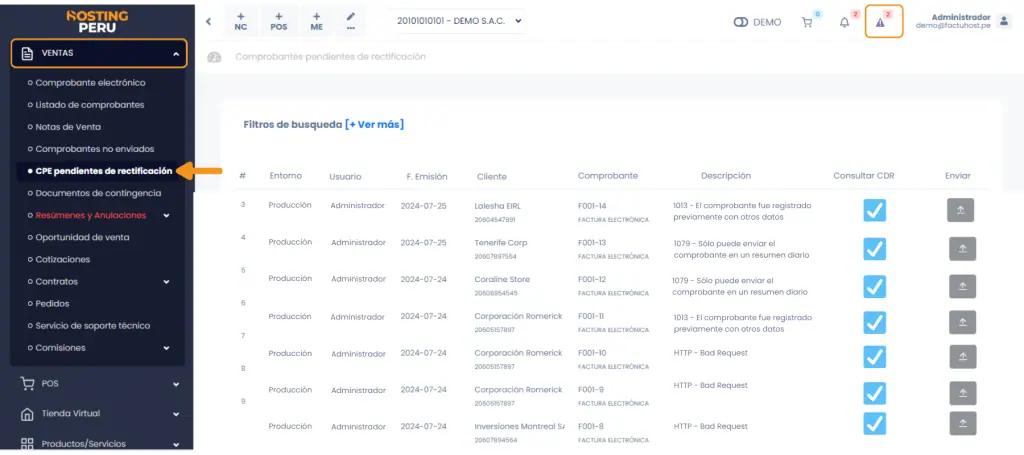Click the Cliente column header
This screenshot has height=455, width=1024.
pyautogui.click(x=491, y=176)
